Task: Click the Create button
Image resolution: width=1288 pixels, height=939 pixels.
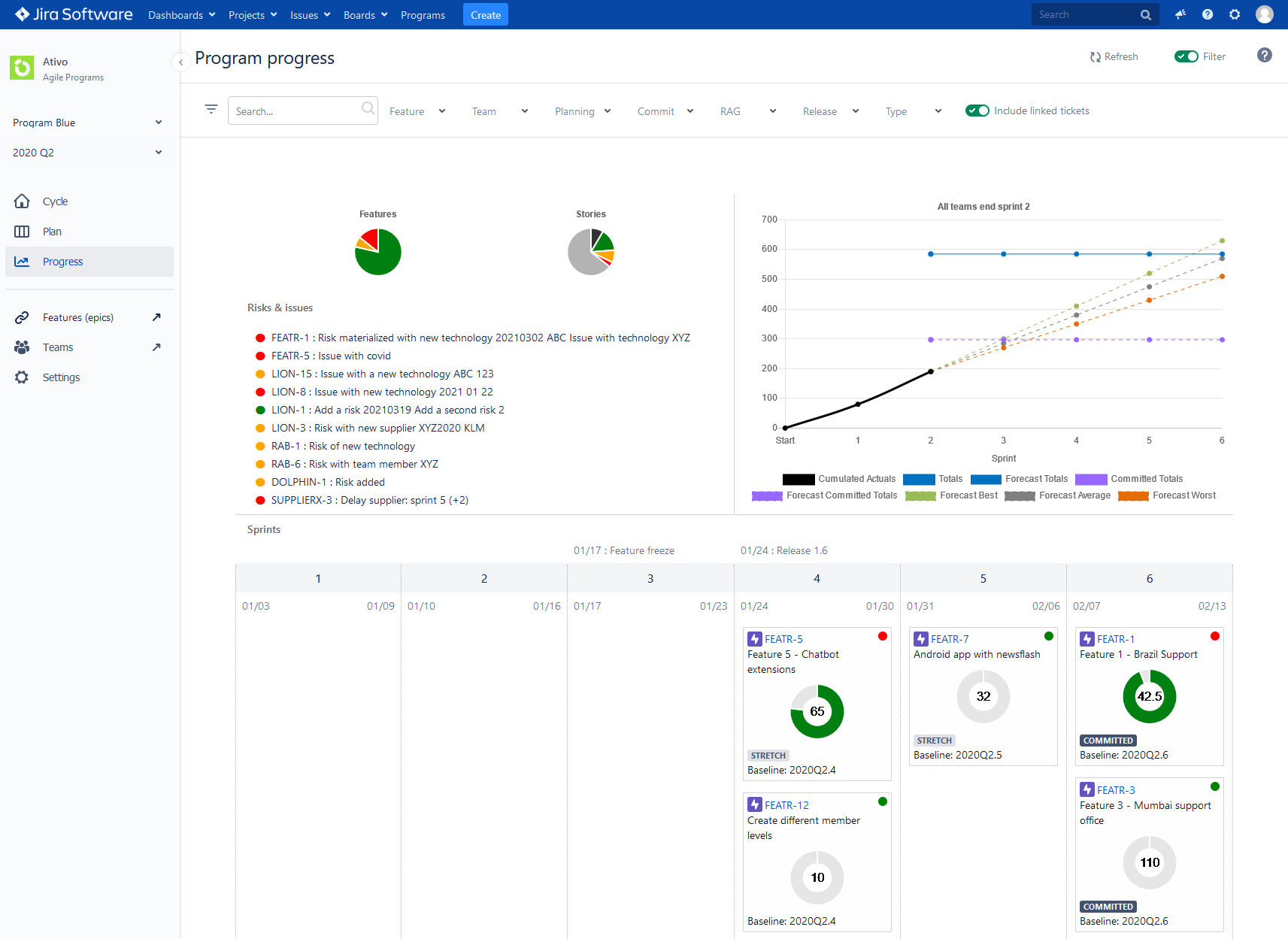Action: click(x=485, y=14)
